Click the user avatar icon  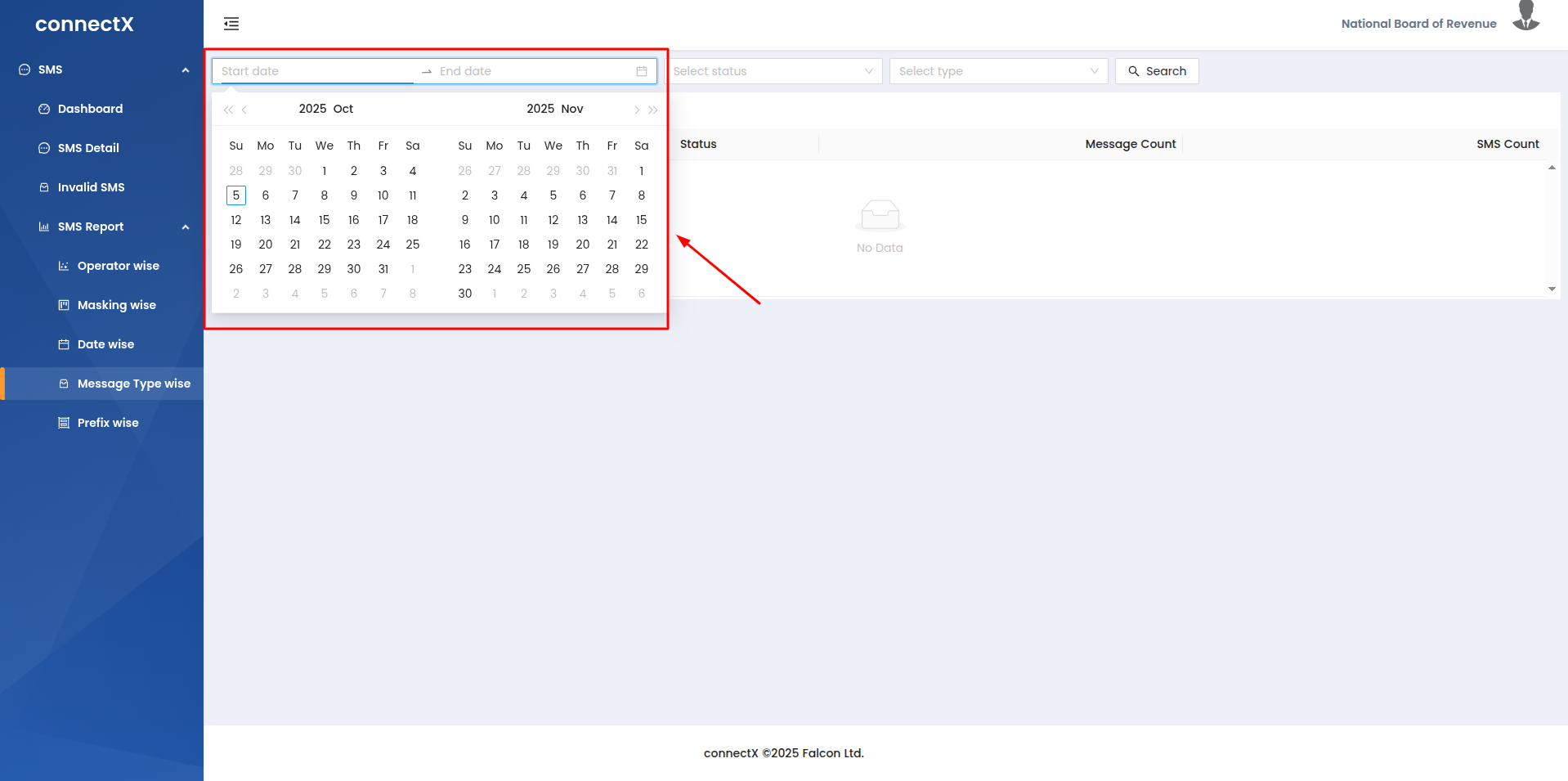1525,16
